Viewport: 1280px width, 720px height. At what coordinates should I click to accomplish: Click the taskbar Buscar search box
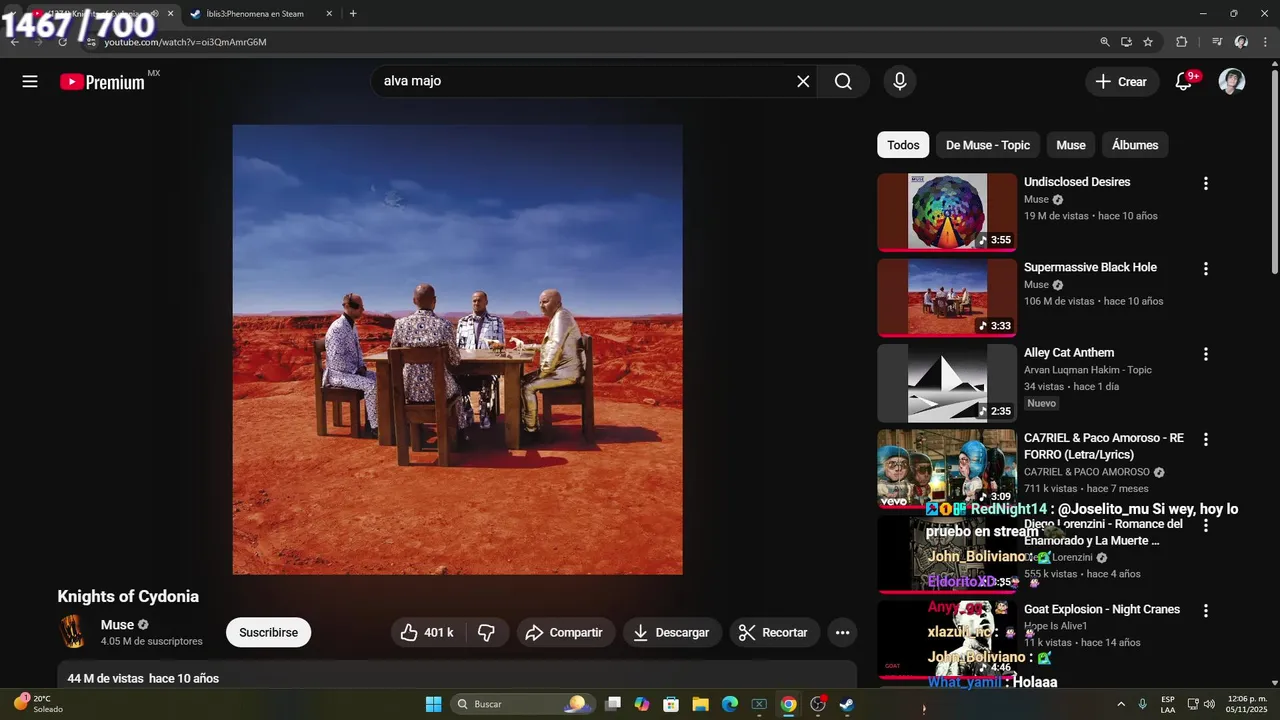coord(522,704)
